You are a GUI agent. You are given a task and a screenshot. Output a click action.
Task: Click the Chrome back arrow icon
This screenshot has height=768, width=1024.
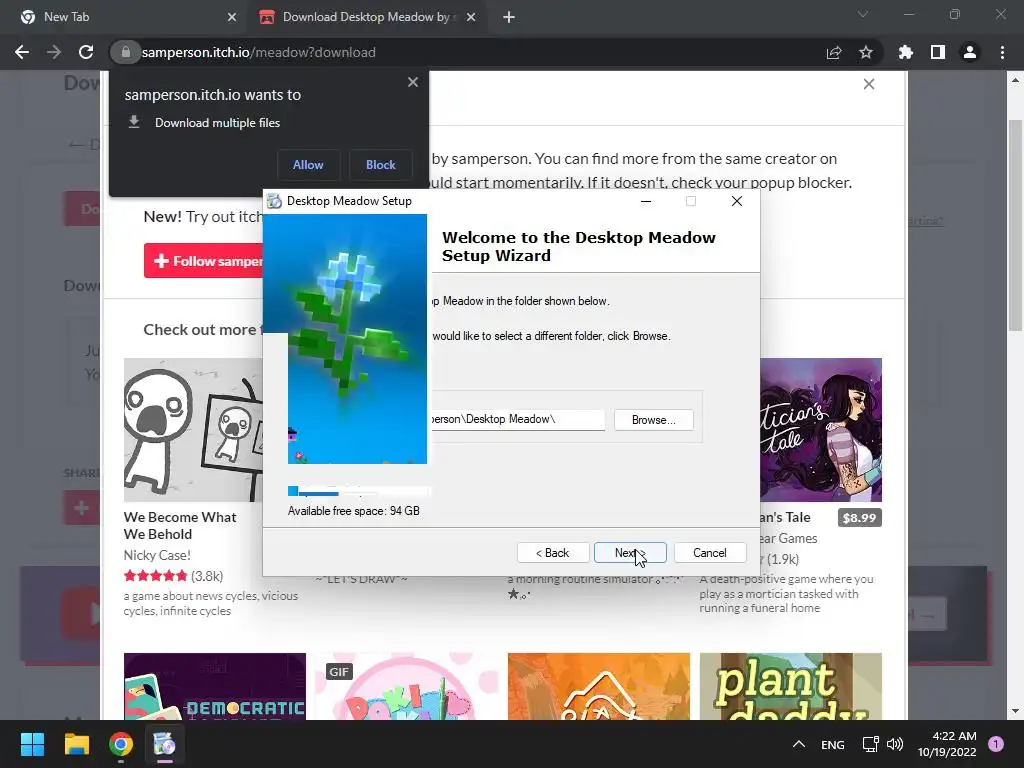point(22,52)
